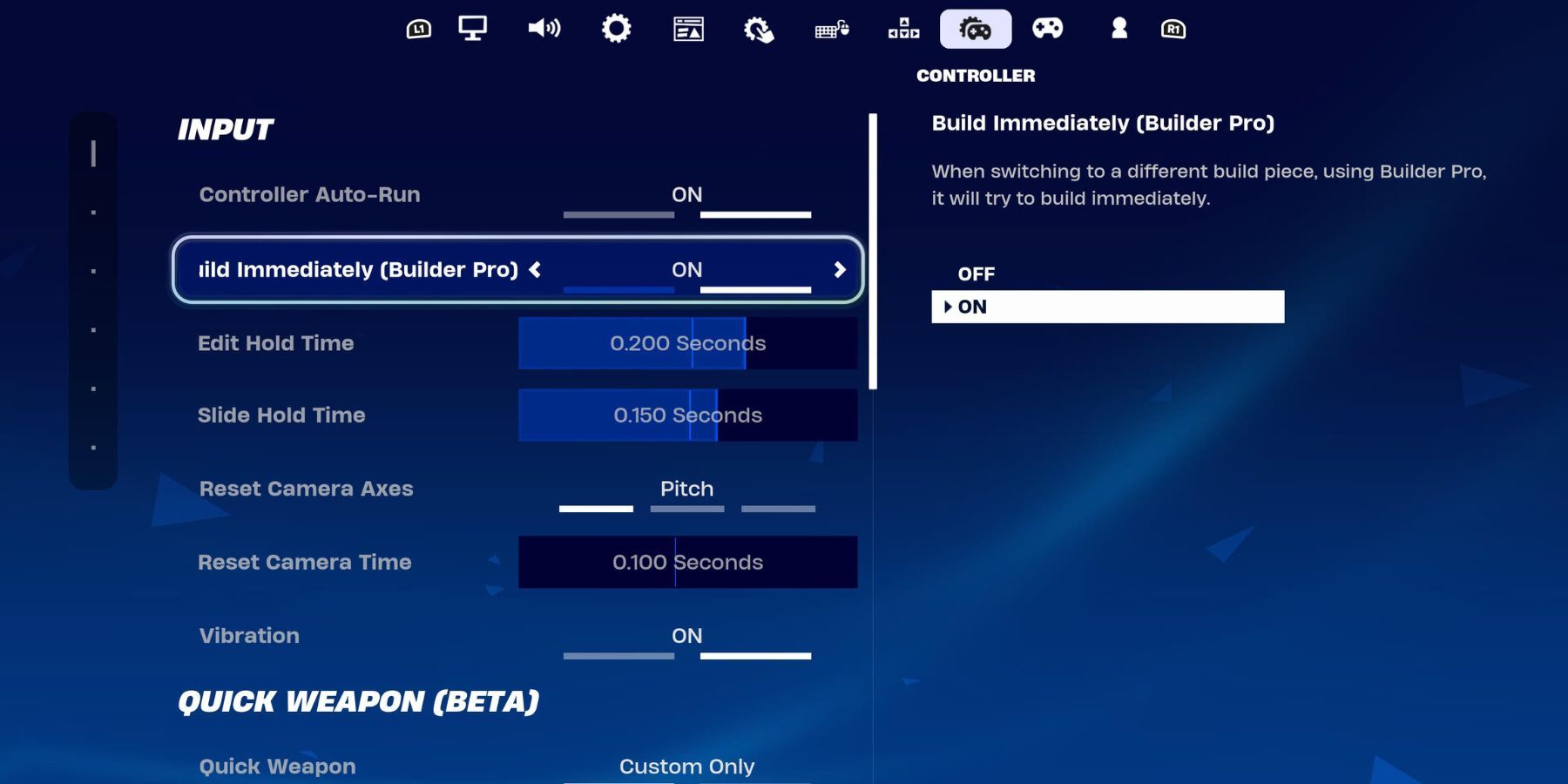Open the Game UI settings icon

(x=688, y=29)
